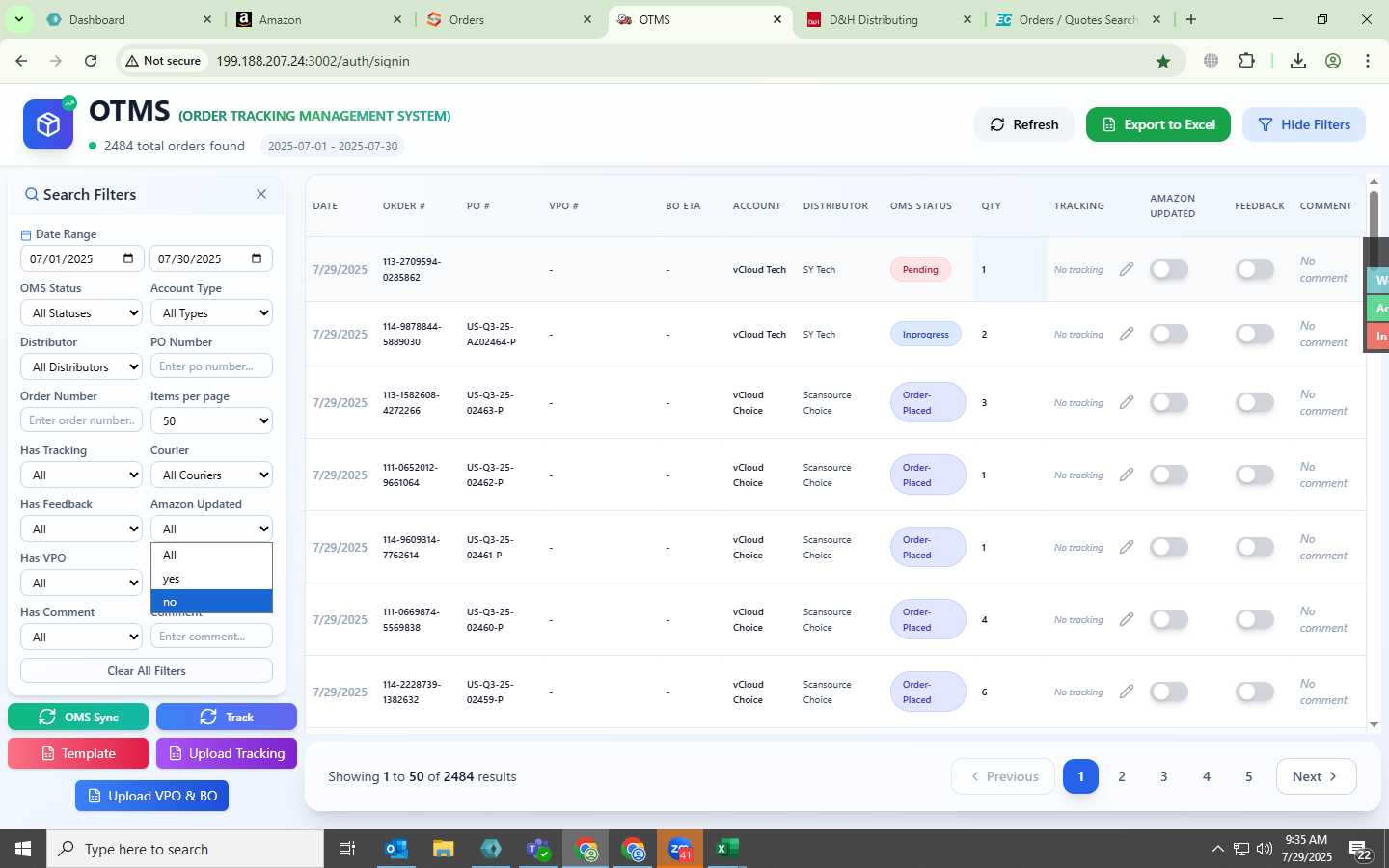
Task: Toggle Amazon Updated for order 114-9878844-5889030
Action: 1169,334
